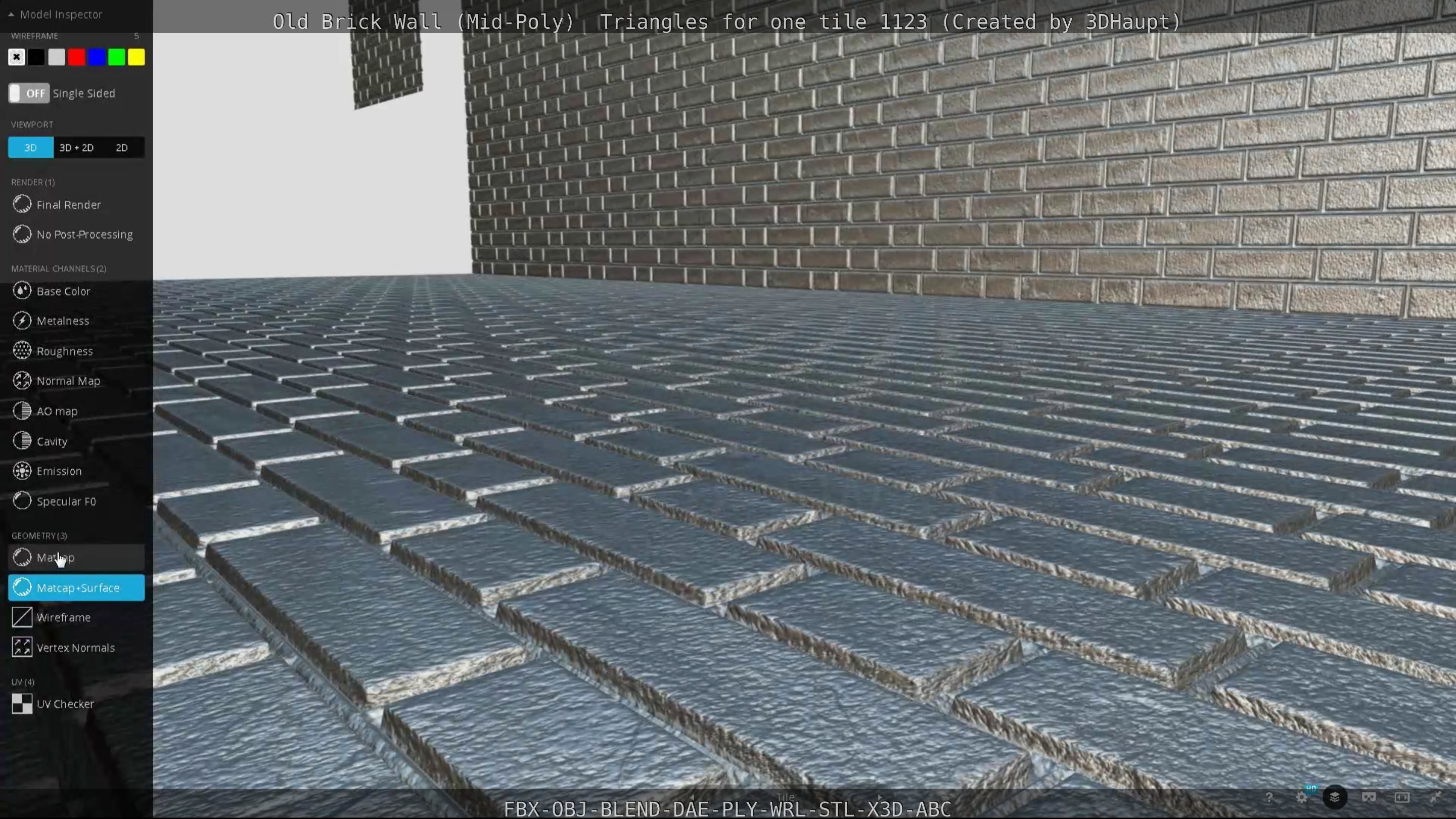
Task: Switch to Wireframe geometry view
Action: click(x=76, y=618)
